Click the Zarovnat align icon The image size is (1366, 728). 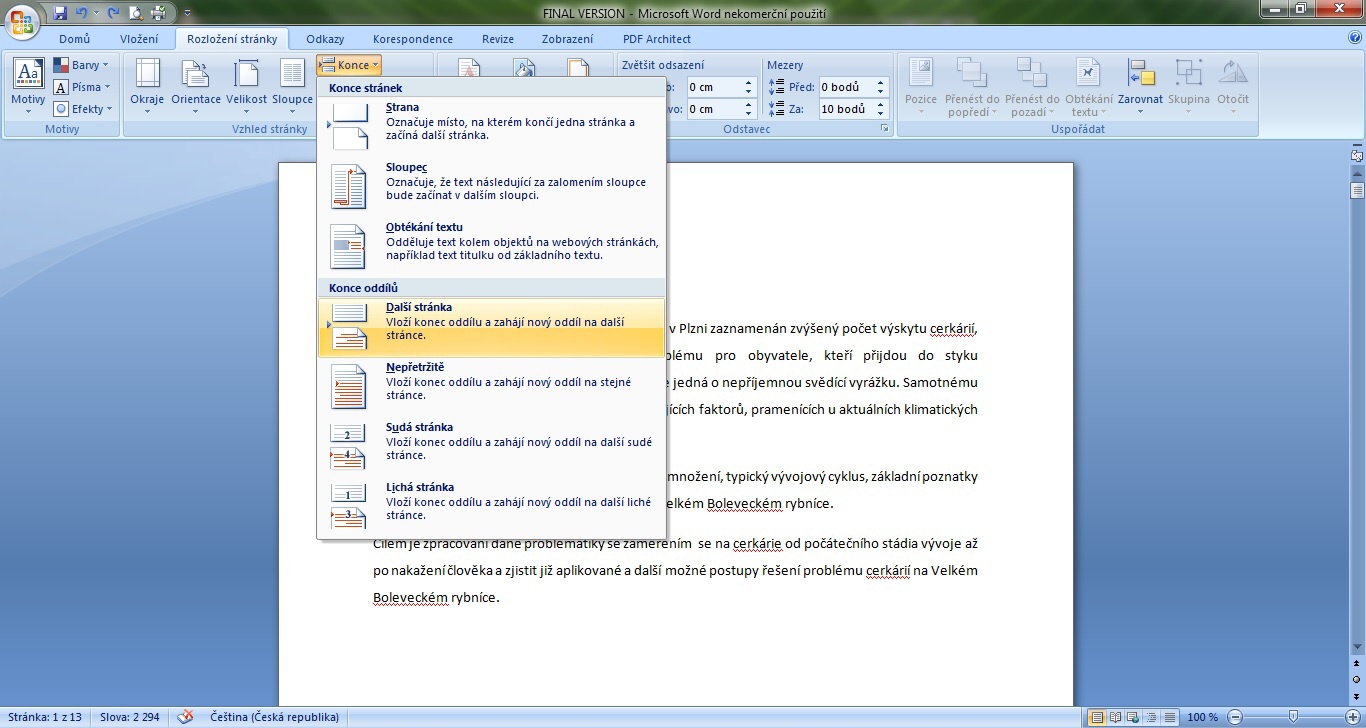[x=1140, y=82]
